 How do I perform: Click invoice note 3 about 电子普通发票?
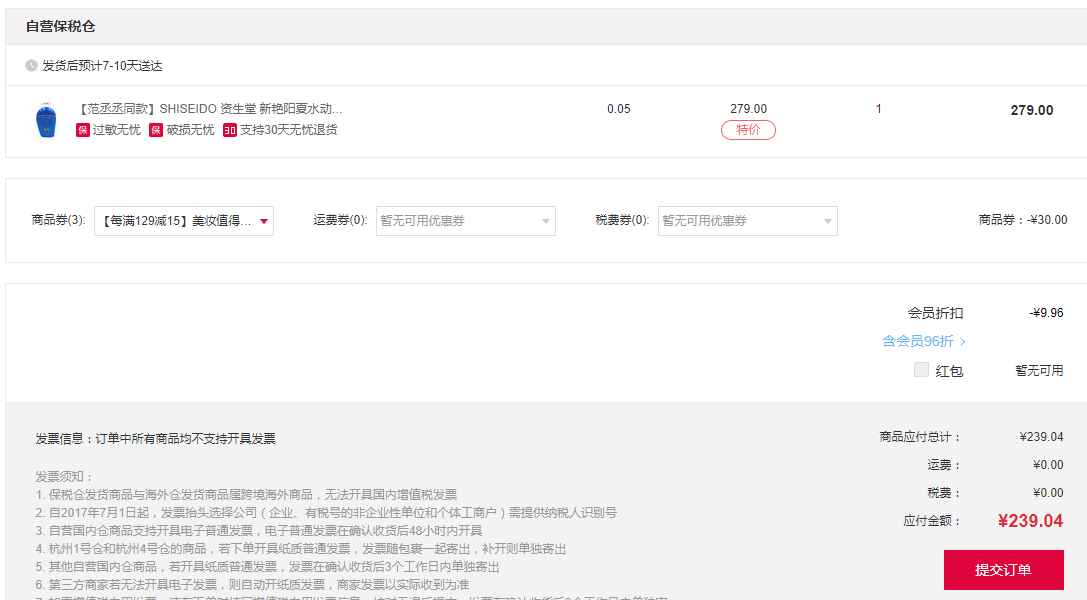pyautogui.click(x=259, y=531)
